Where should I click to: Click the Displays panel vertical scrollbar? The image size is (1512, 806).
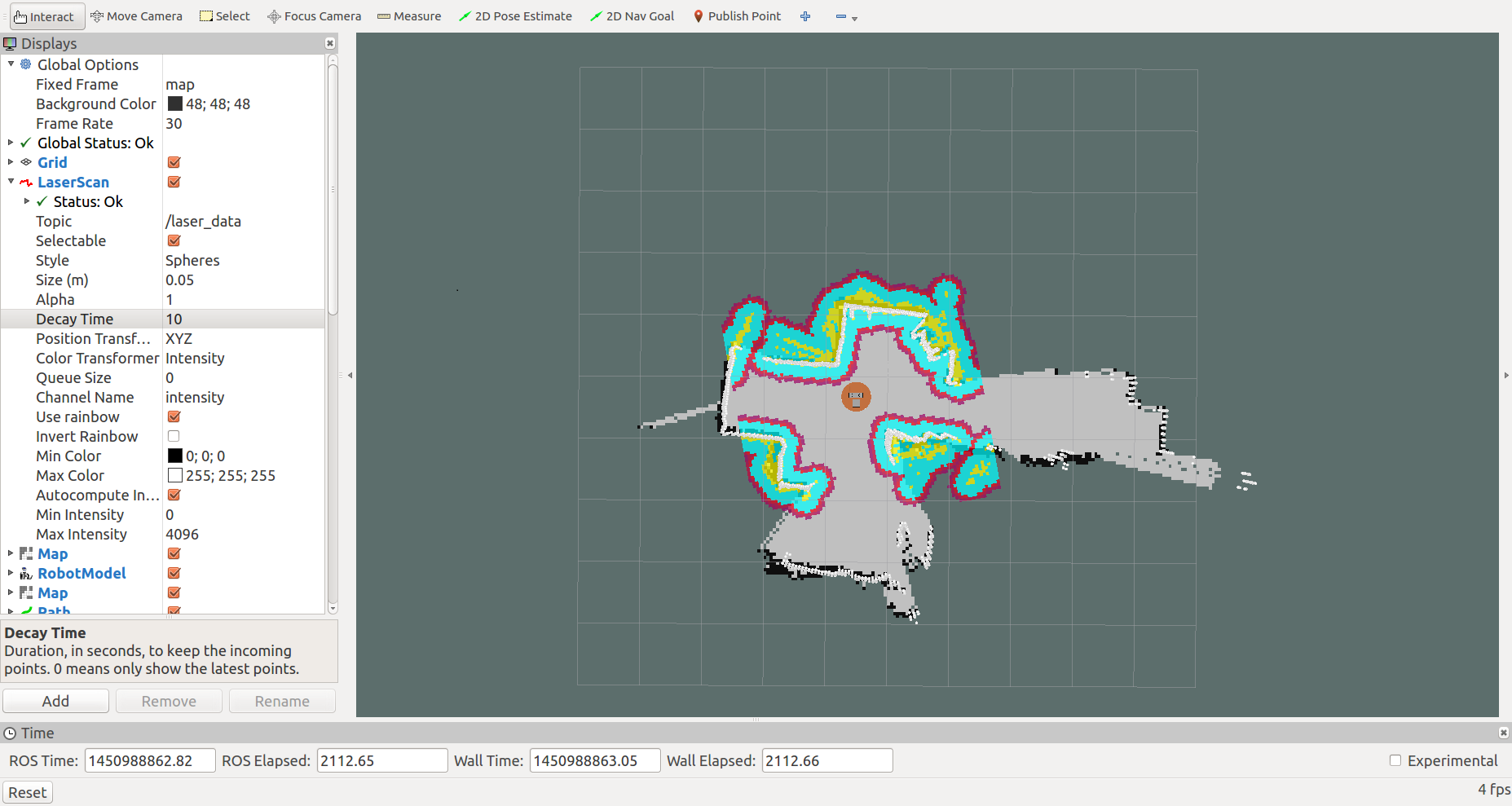pos(333,189)
